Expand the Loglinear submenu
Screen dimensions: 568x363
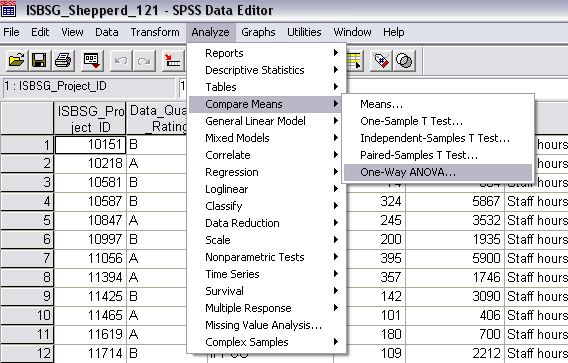click(x=267, y=189)
